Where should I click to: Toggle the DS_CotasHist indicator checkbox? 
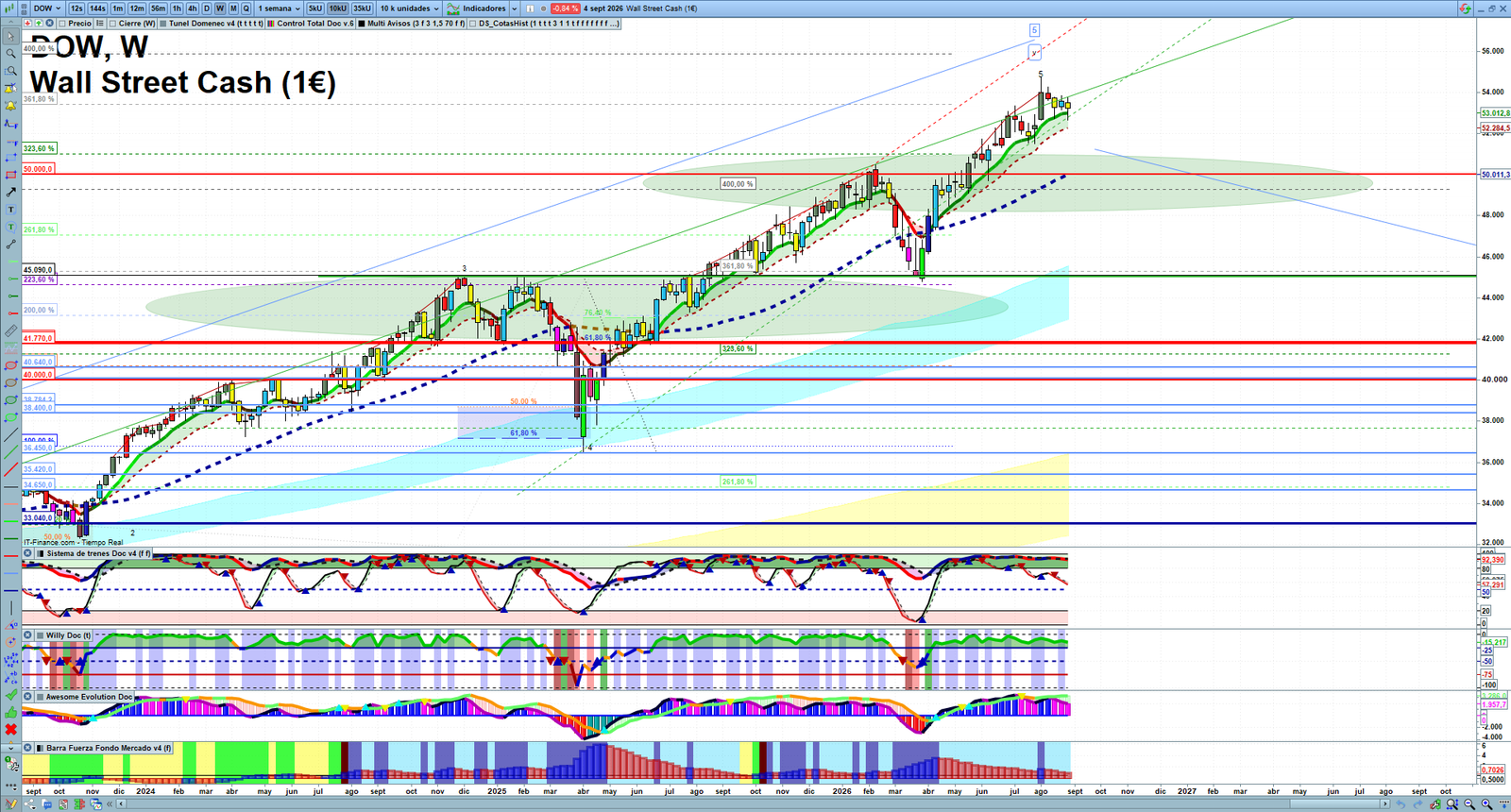click(x=472, y=23)
